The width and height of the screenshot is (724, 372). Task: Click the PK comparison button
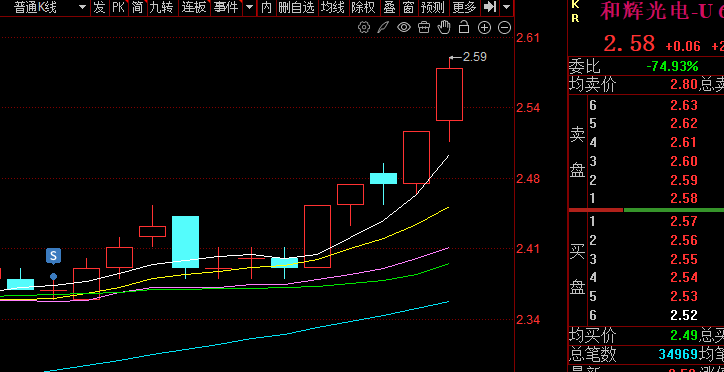coord(119,7)
